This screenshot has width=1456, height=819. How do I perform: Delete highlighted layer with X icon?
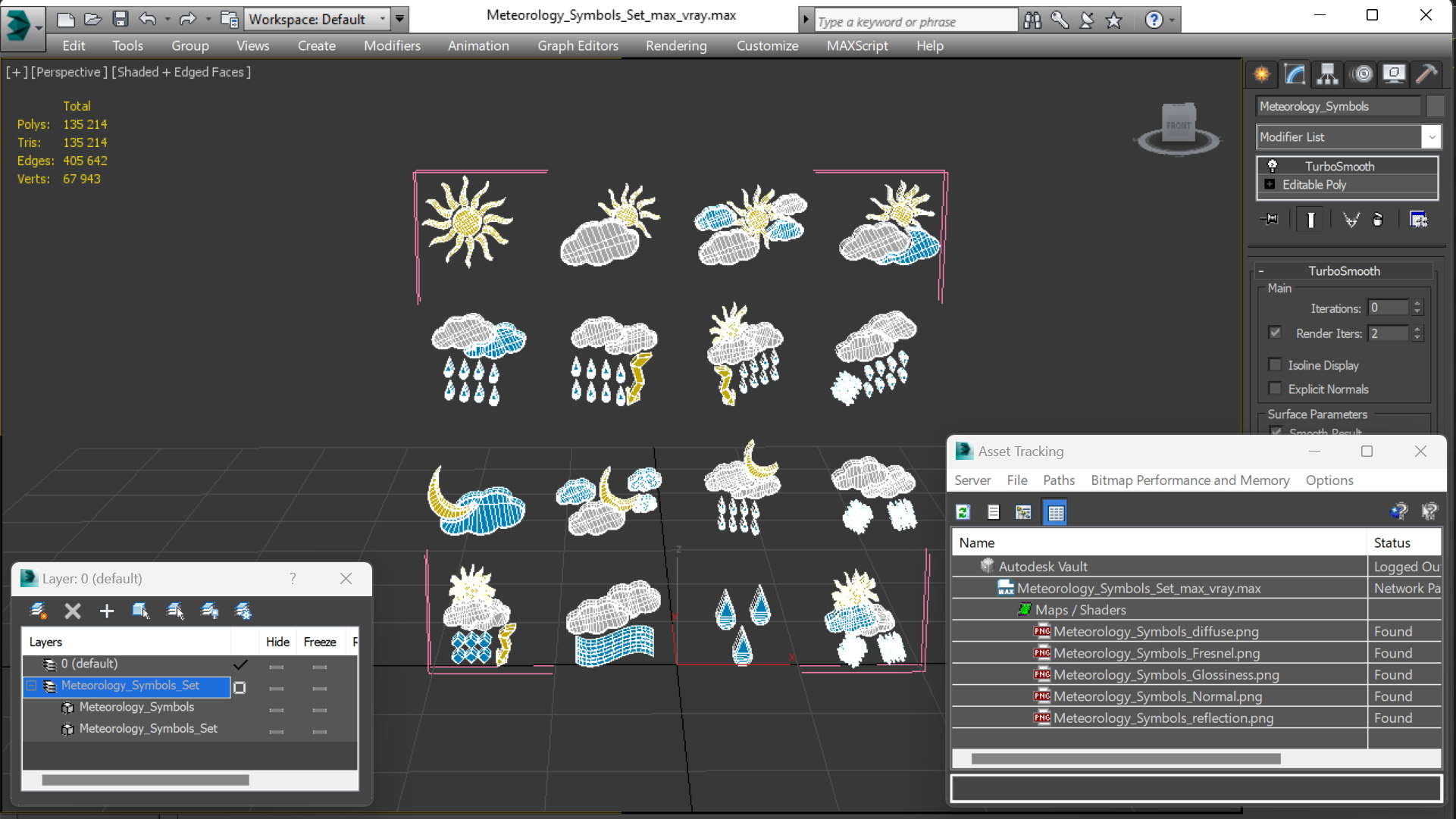pos(73,611)
